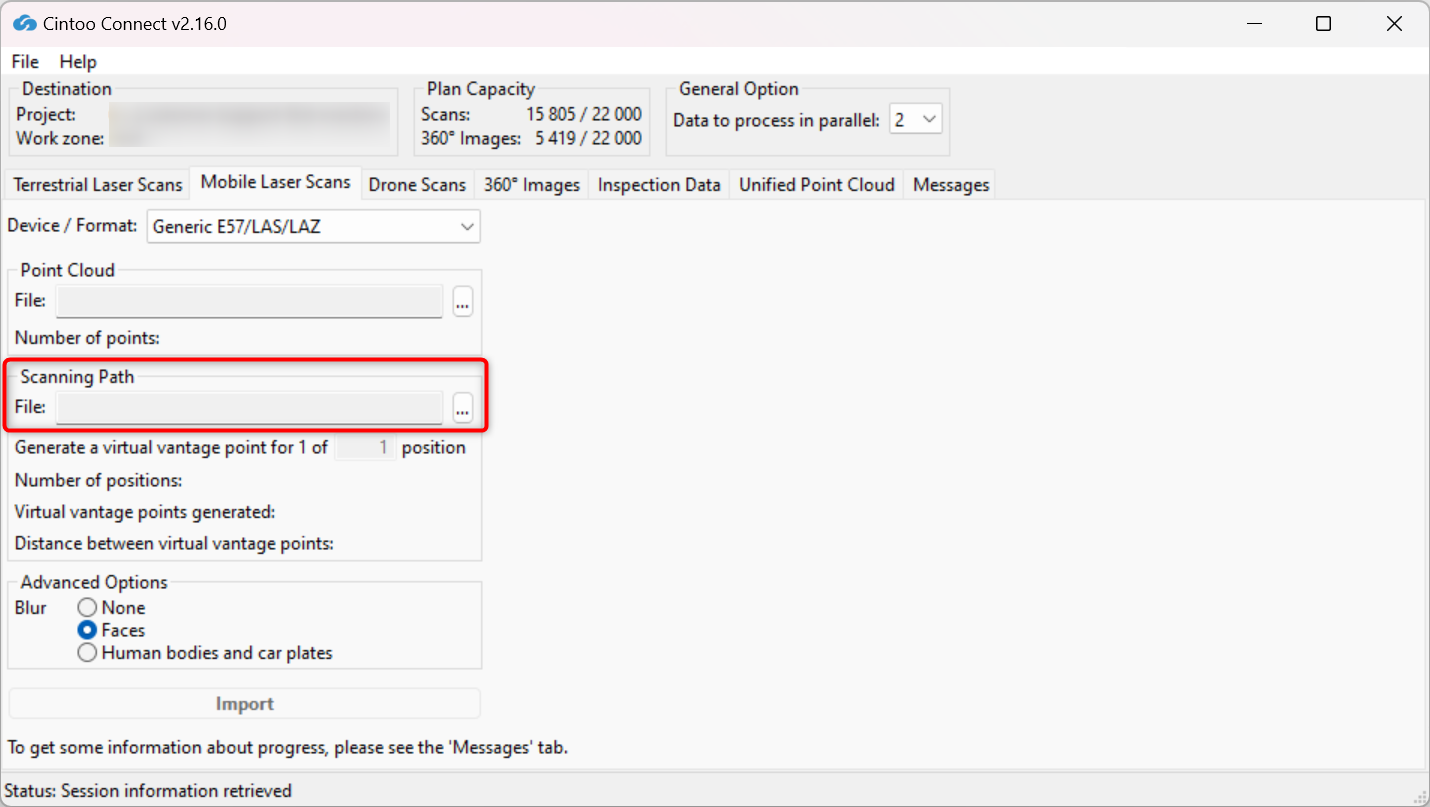
Task: Click the vantage point position number field
Action: (365, 448)
